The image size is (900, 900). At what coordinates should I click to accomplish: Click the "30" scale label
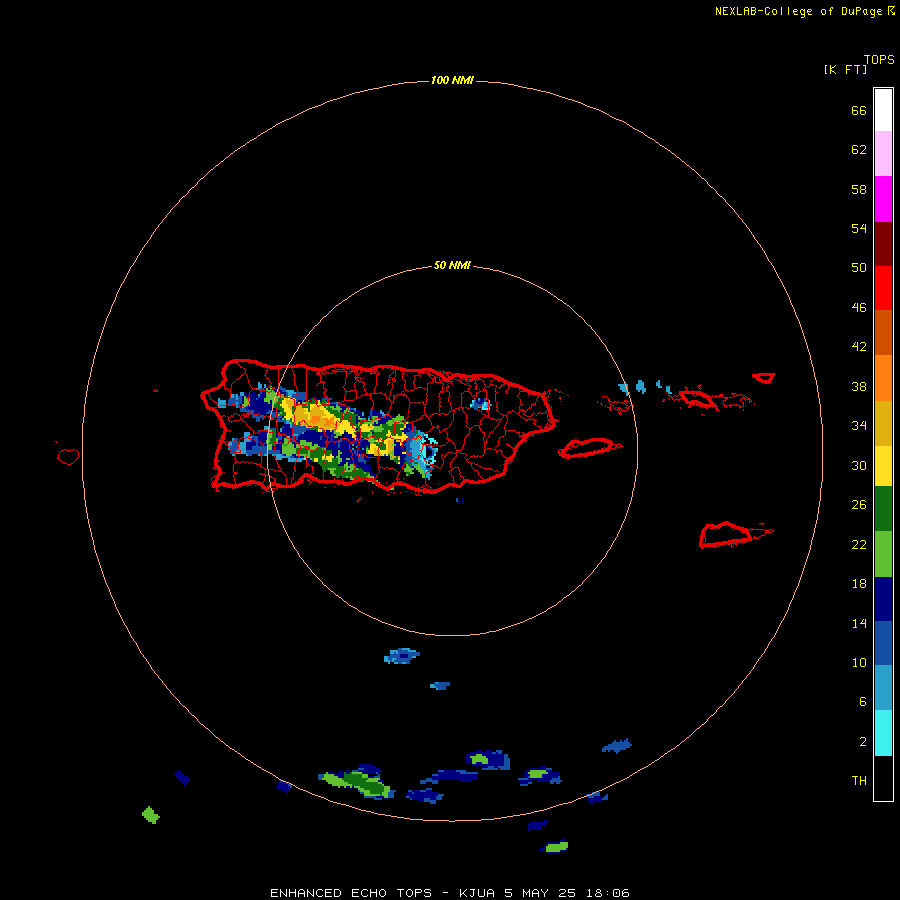859,465
